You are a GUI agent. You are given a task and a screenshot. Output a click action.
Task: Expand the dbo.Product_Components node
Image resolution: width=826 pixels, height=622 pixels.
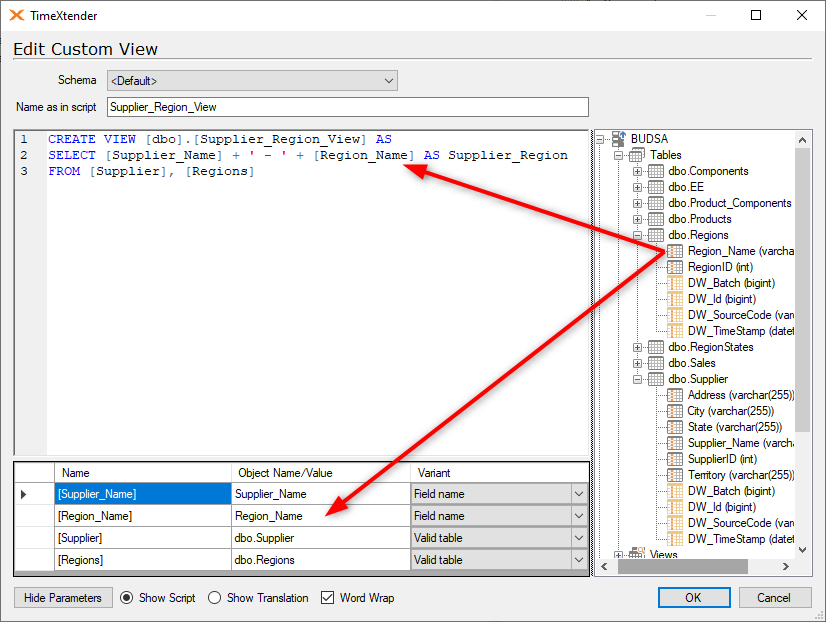tap(637, 203)
